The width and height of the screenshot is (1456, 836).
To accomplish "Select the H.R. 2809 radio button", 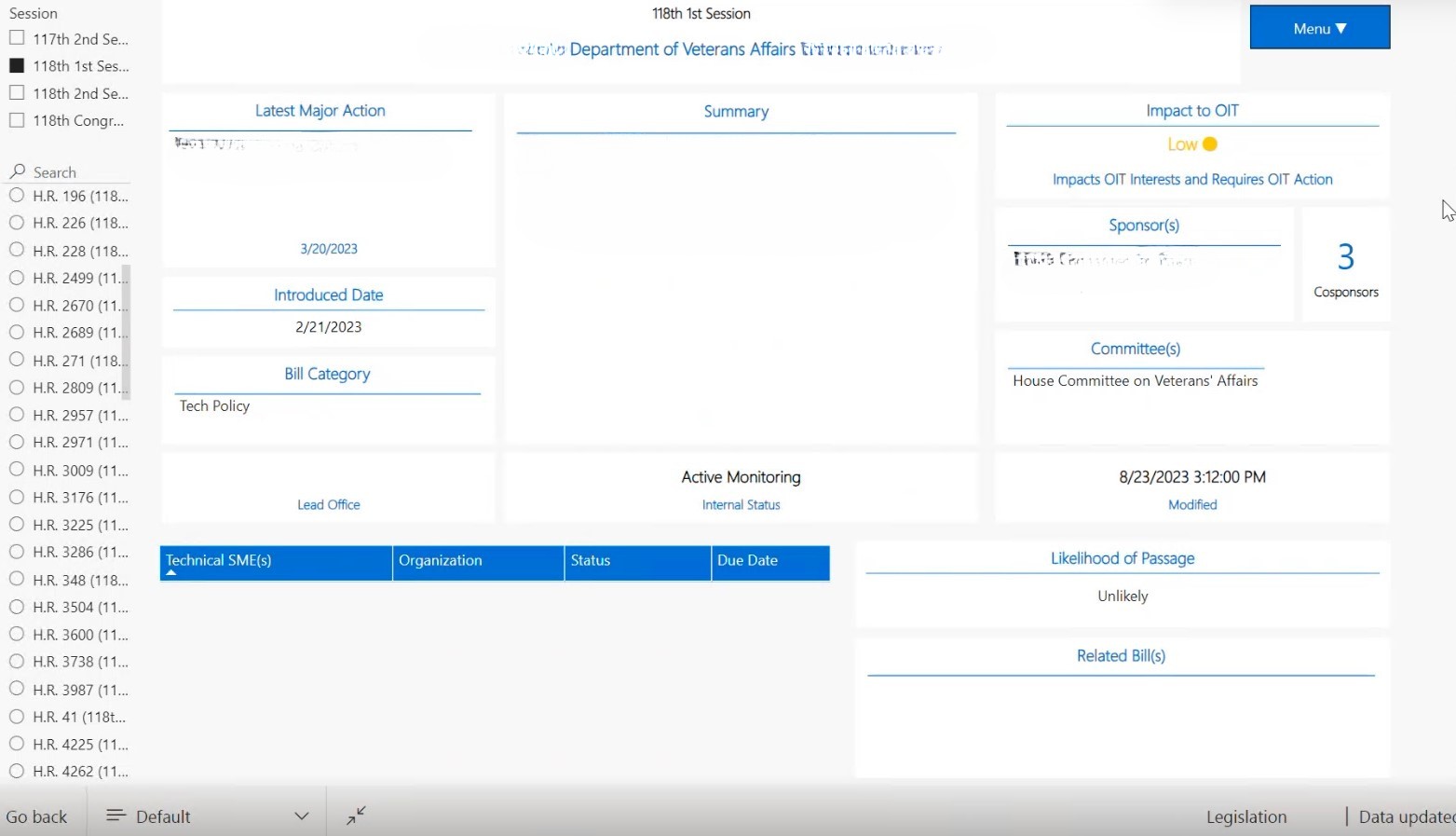I will [x=17, y=387].
